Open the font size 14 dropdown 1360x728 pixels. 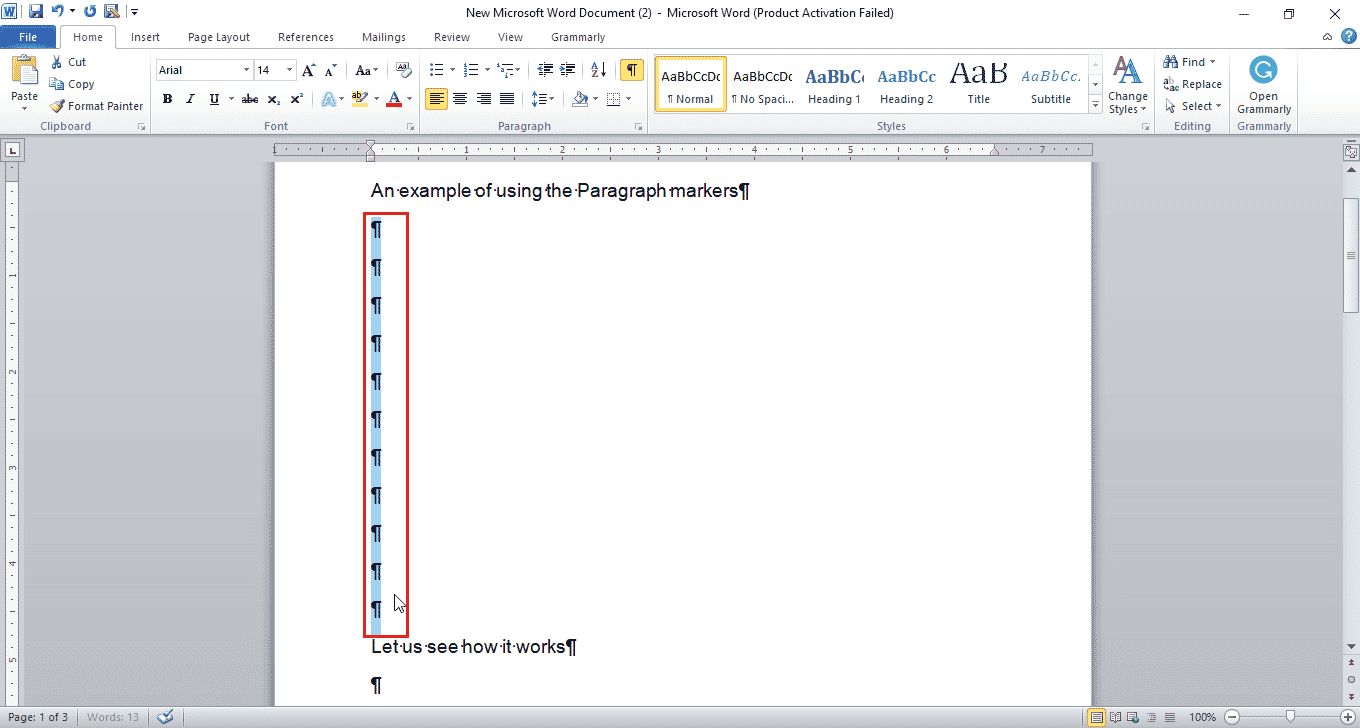pos(290,70)
